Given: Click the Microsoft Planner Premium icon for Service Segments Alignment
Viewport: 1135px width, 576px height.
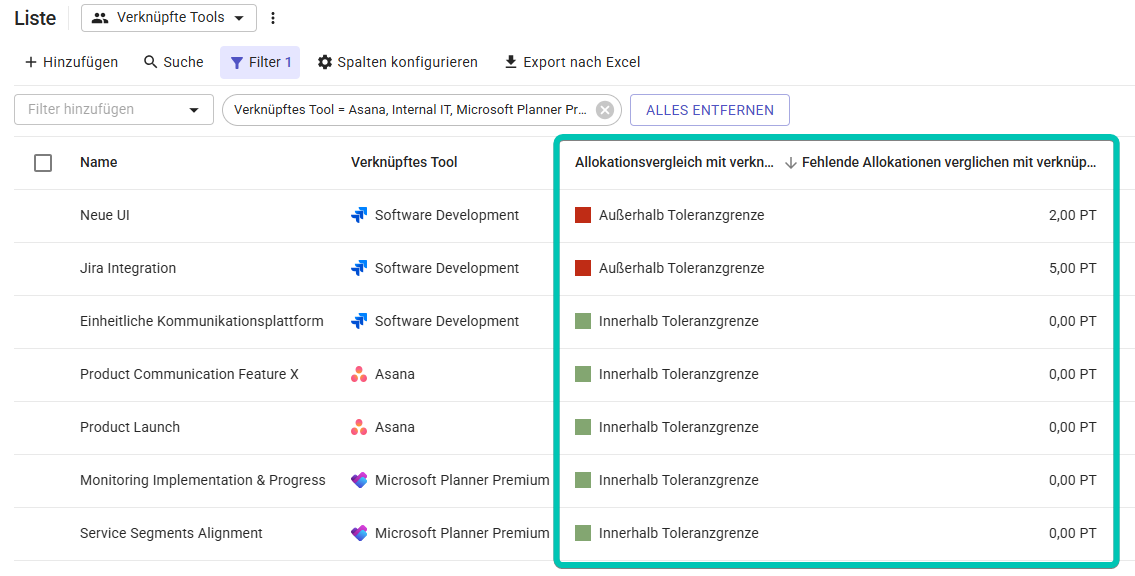Looking at the screenshot, I should [x=359, y=533].
